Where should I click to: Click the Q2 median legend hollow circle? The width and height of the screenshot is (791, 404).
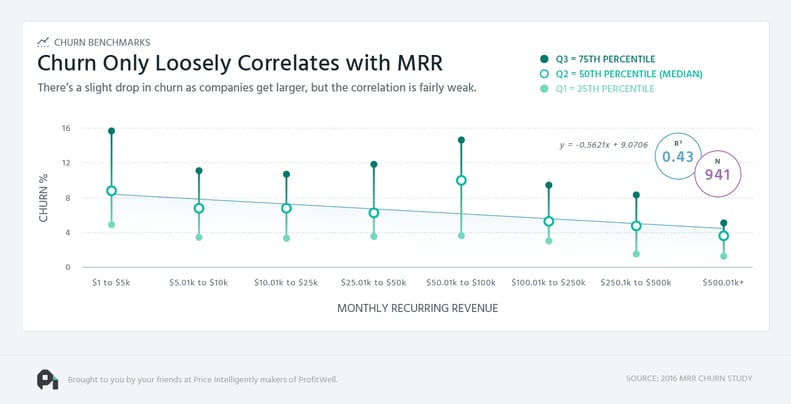click(544, 74)
